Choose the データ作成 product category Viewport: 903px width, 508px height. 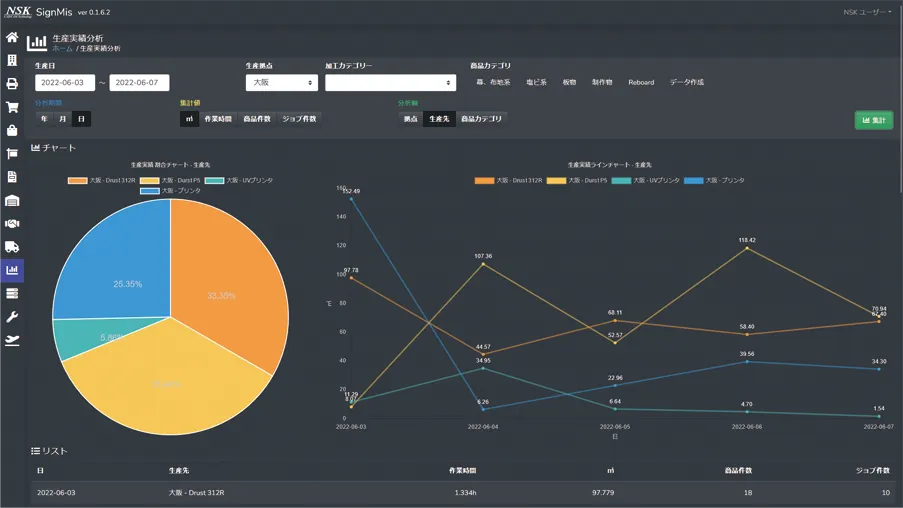[x=687, y=83]
